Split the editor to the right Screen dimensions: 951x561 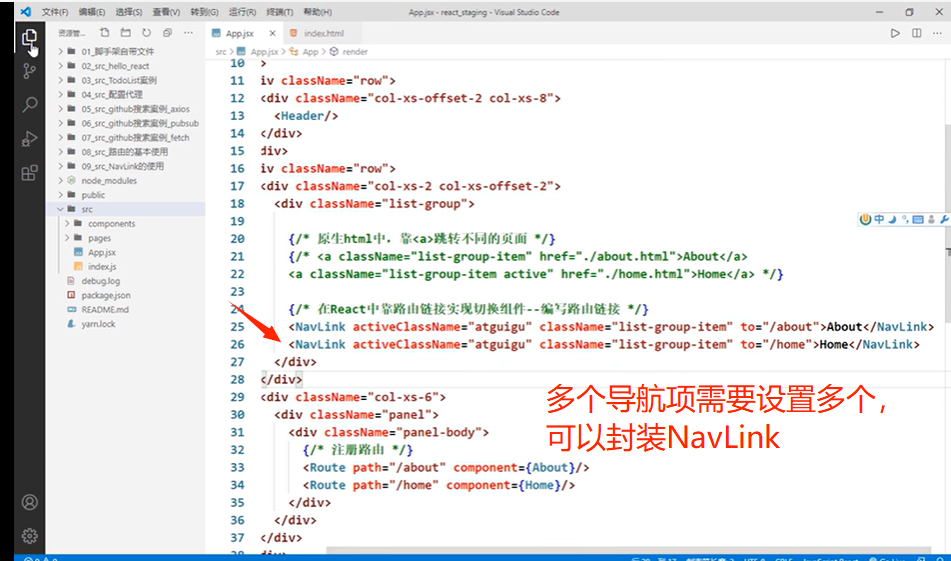(916, 33)
